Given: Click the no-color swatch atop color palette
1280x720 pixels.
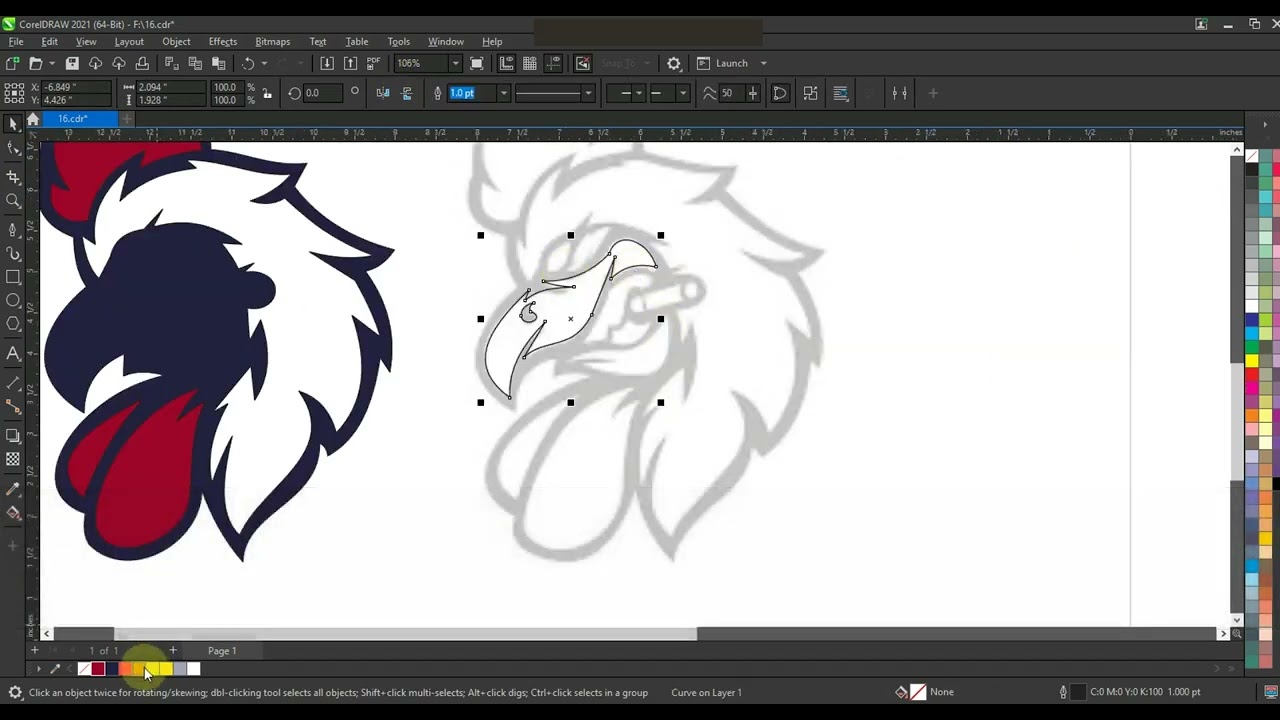Looking at the screenshot, I should [1251, 155].
